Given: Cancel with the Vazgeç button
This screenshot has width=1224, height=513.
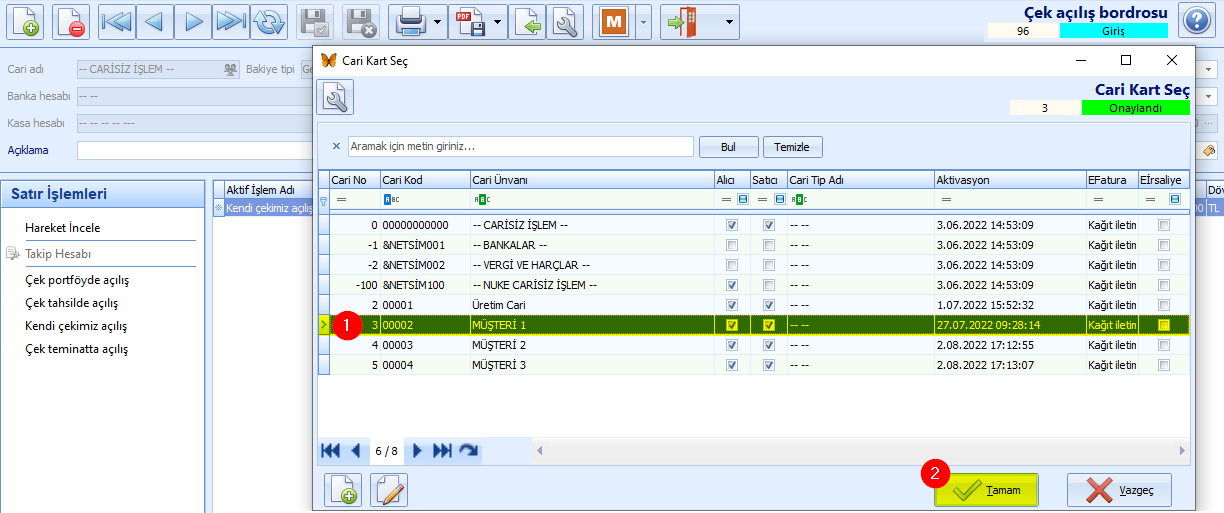Looking at the screenshot, I should pyautogui.click(x=1119, y=491).
